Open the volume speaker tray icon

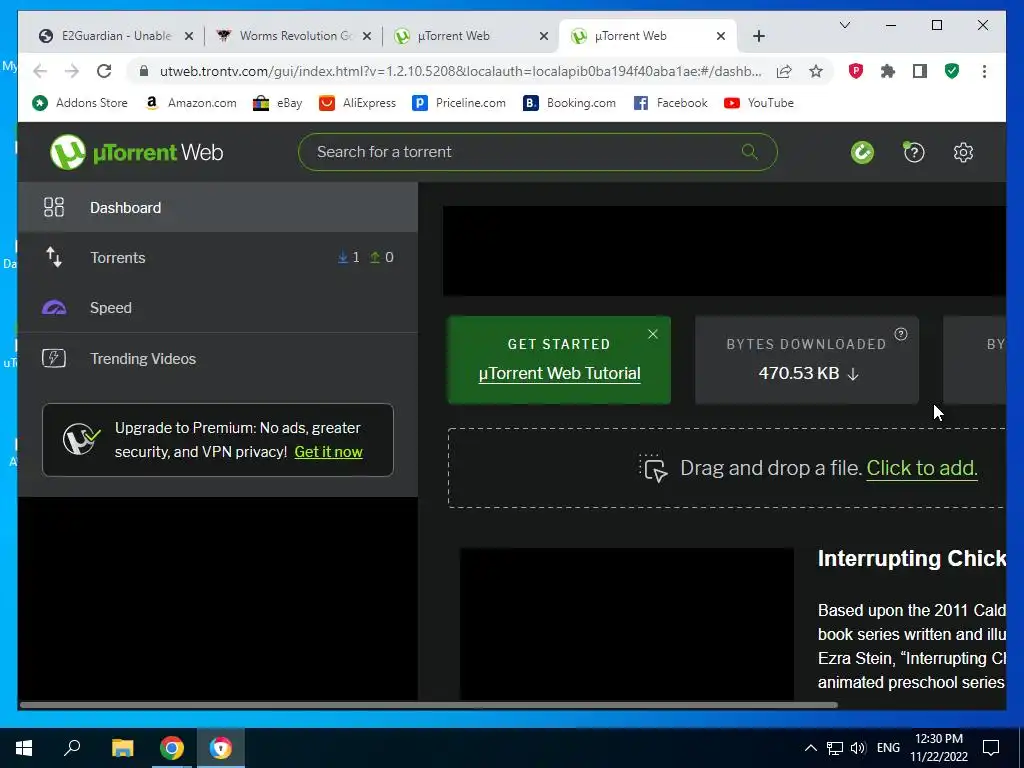pos(858,748)
